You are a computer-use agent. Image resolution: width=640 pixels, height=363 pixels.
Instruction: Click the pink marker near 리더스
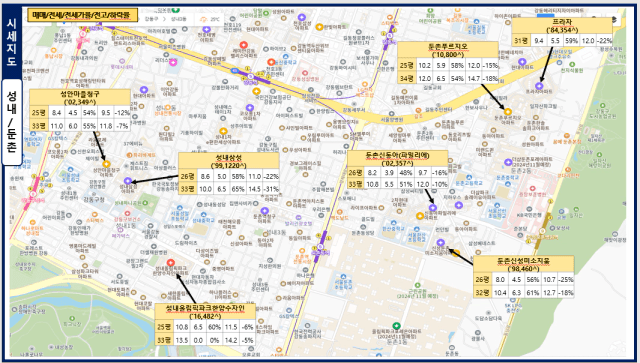point(173,62)
